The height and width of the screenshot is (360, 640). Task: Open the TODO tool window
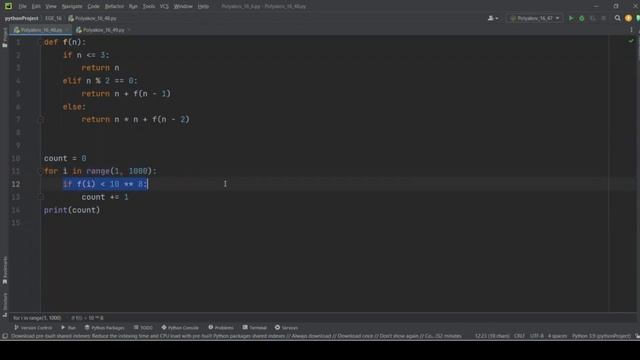[x=143, y=328]
